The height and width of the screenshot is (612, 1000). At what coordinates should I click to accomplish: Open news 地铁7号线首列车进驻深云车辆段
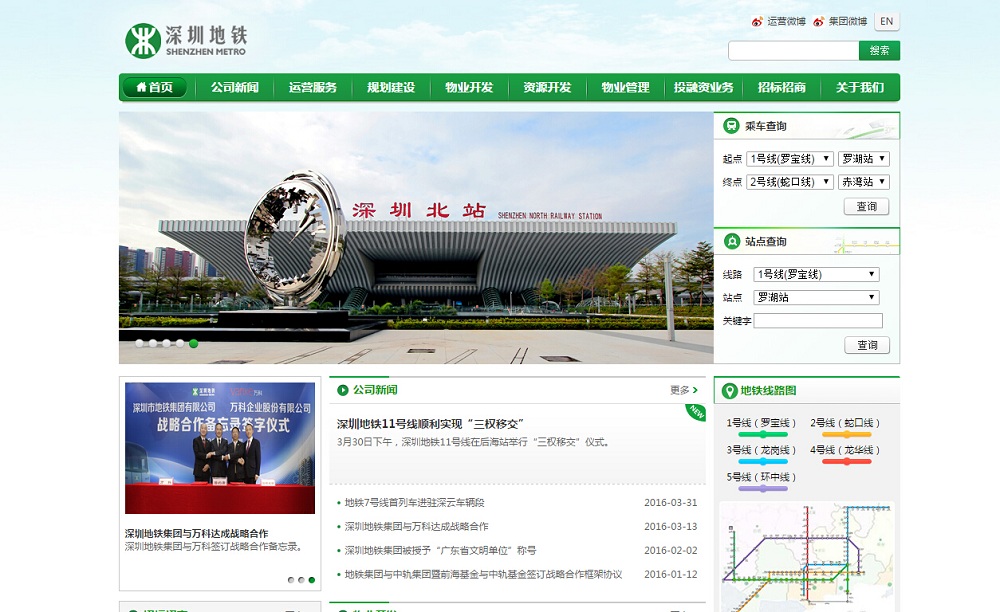tap(415, 502)
